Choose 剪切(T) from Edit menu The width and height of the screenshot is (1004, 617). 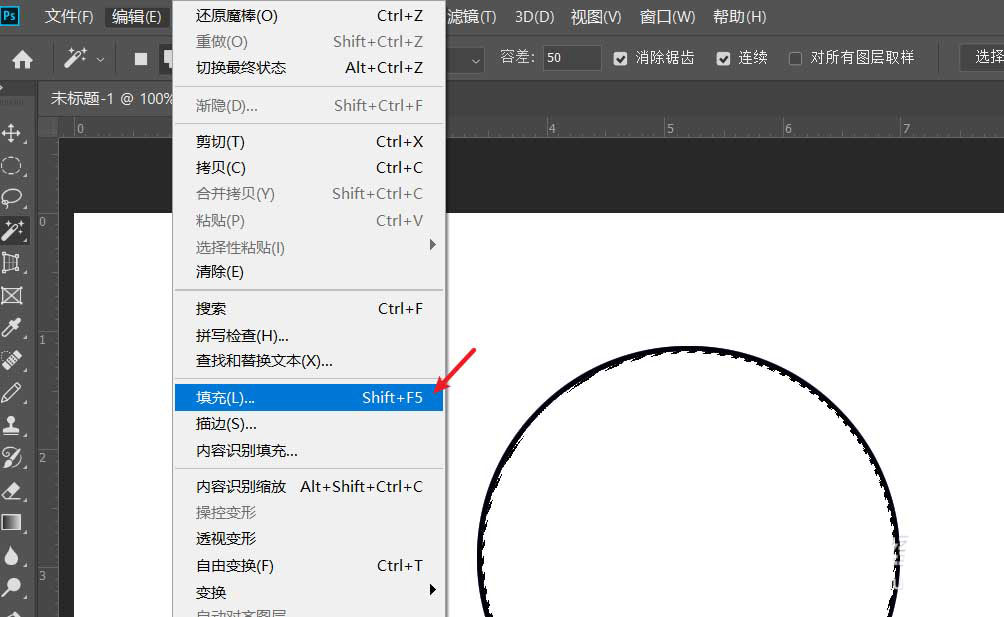pos(309,141)
